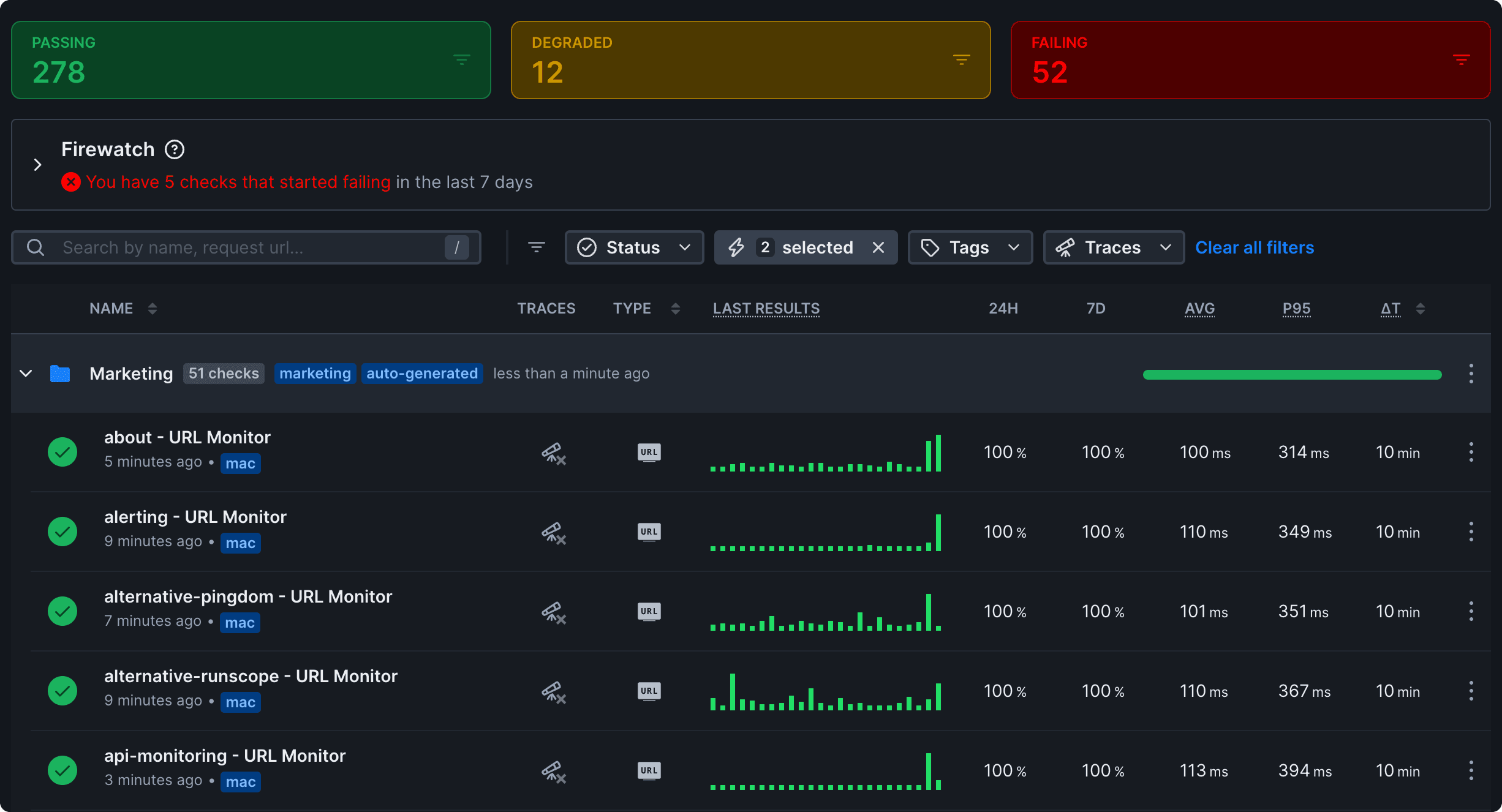Collapse the Marketing checks group

point(26,374)
